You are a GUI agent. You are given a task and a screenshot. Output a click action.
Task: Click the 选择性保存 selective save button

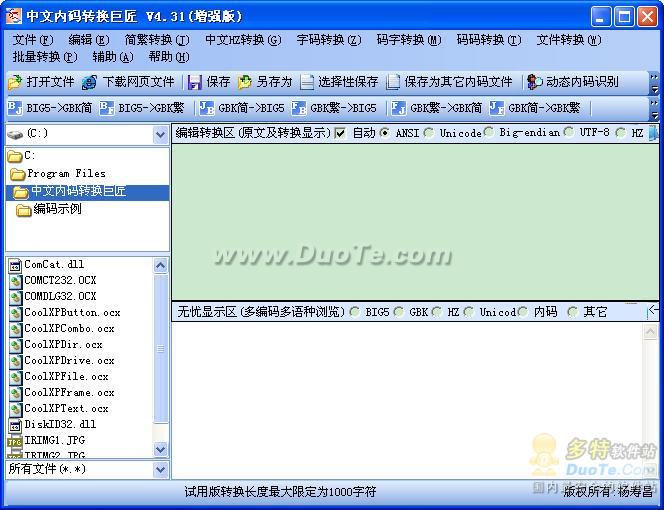coord(340,82)
